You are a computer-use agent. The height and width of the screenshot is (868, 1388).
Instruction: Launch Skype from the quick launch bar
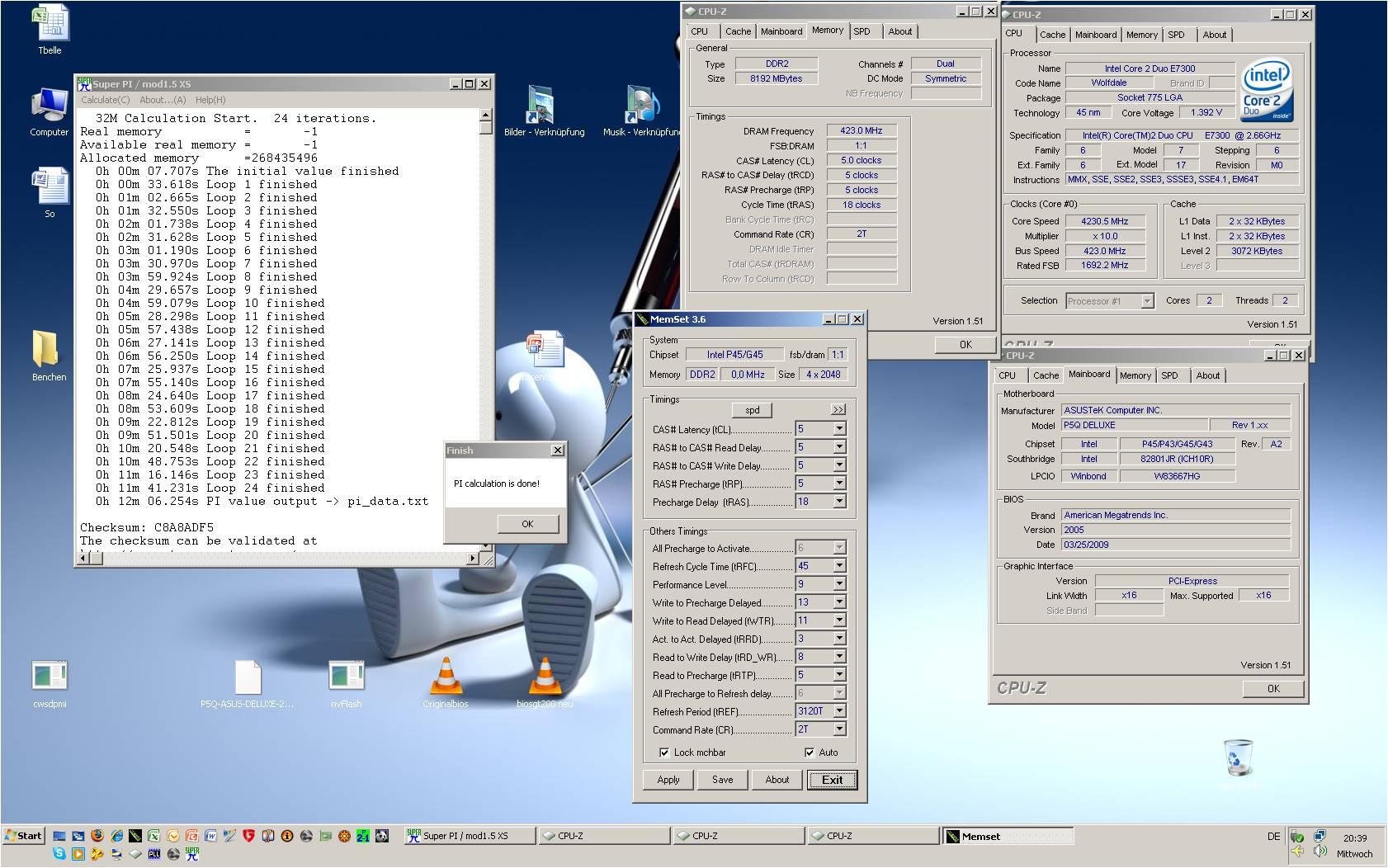click(x=59, y=854)
